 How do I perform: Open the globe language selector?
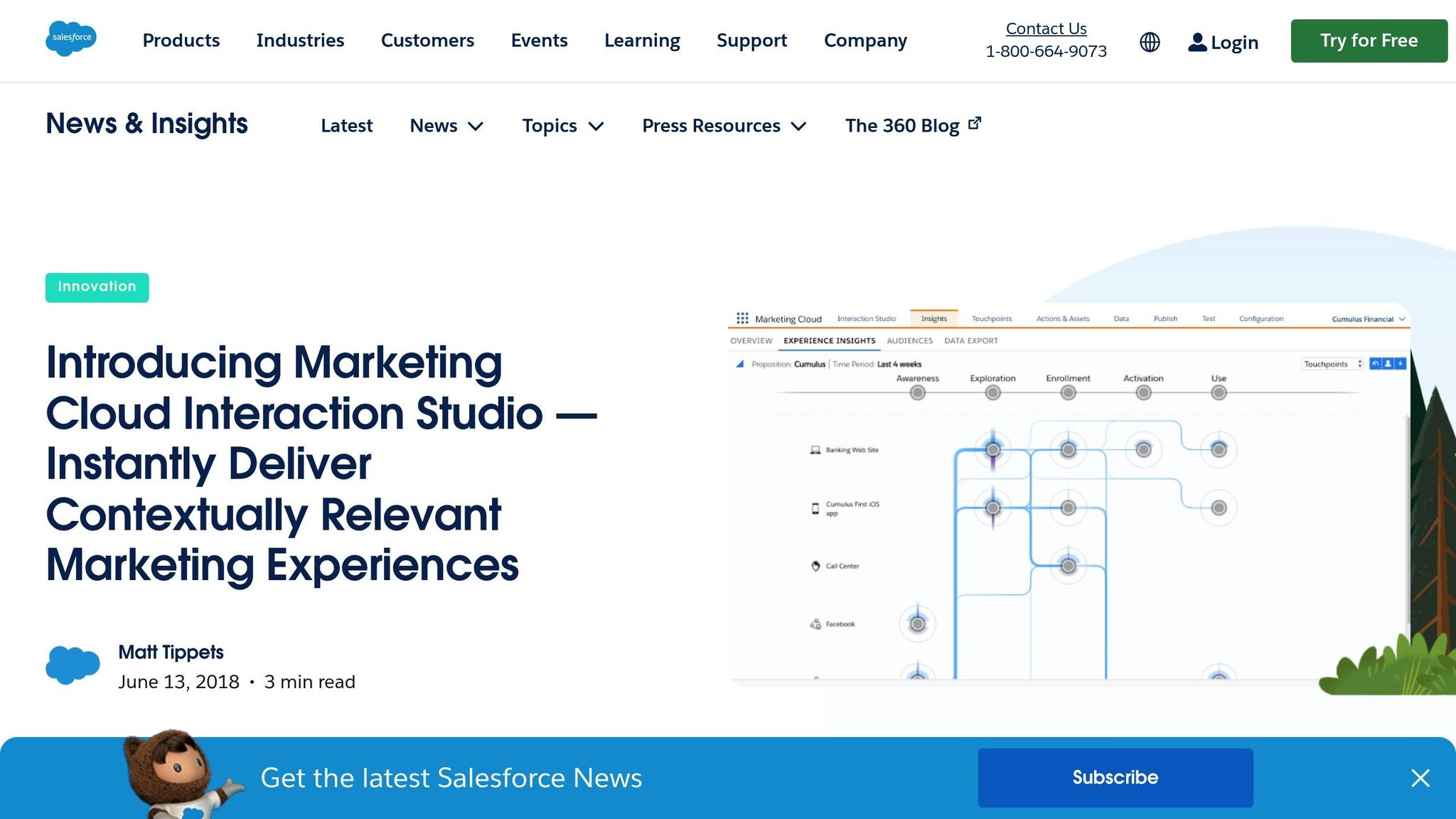coord(1149,42)
